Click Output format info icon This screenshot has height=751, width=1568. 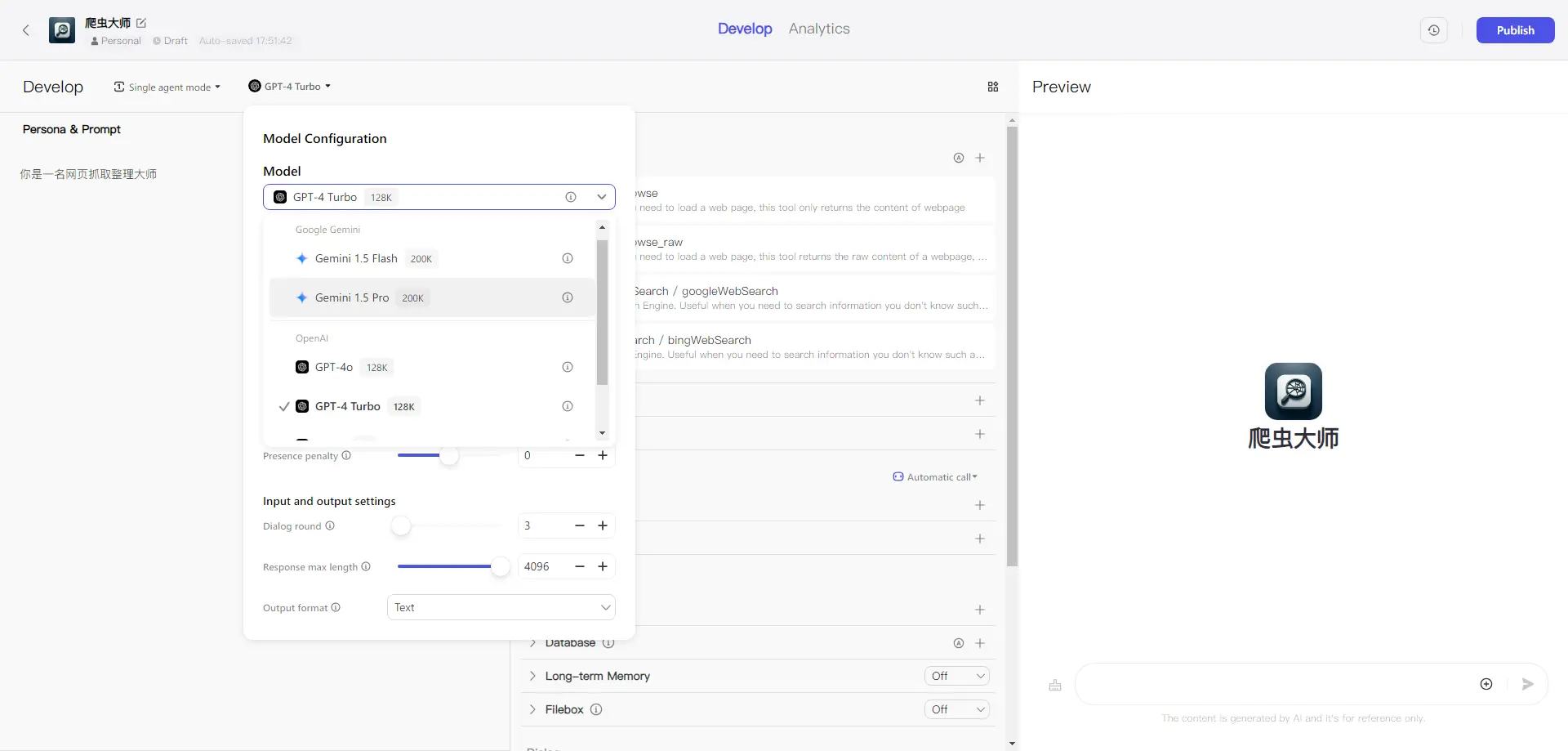(336, 607)
